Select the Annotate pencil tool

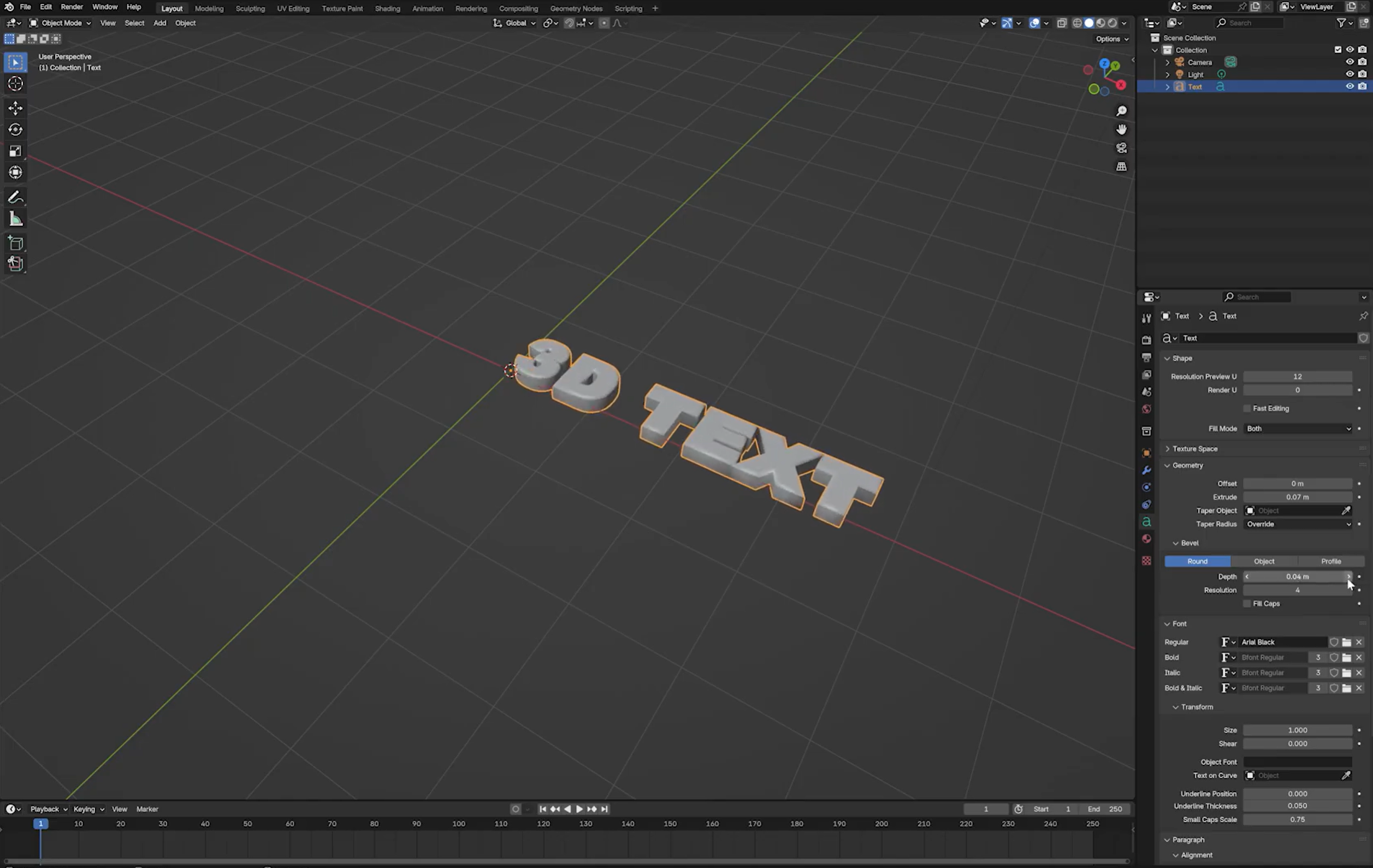click(x=15, y=197)
